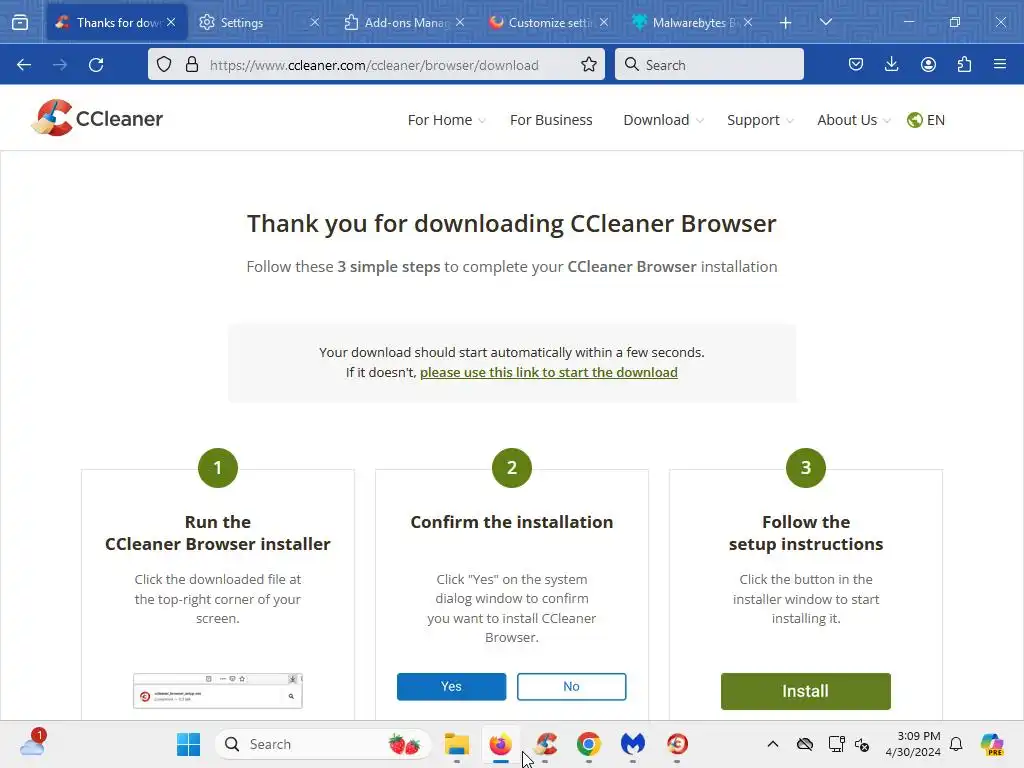Close the Add-ons Manager tab
This screenshot has width=1024, height=768.
pos(460,22)
